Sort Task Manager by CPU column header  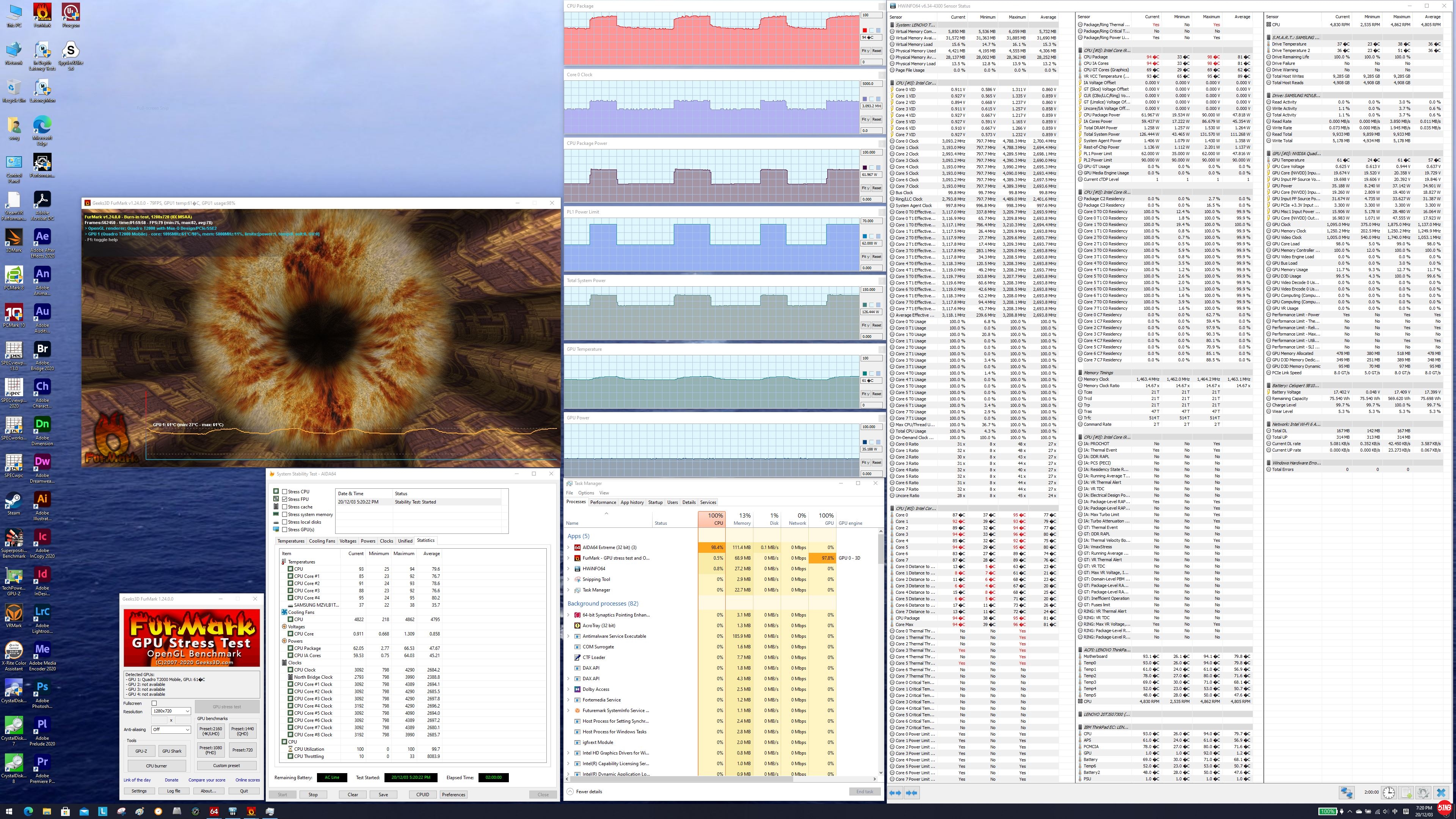tap(712, 519)
